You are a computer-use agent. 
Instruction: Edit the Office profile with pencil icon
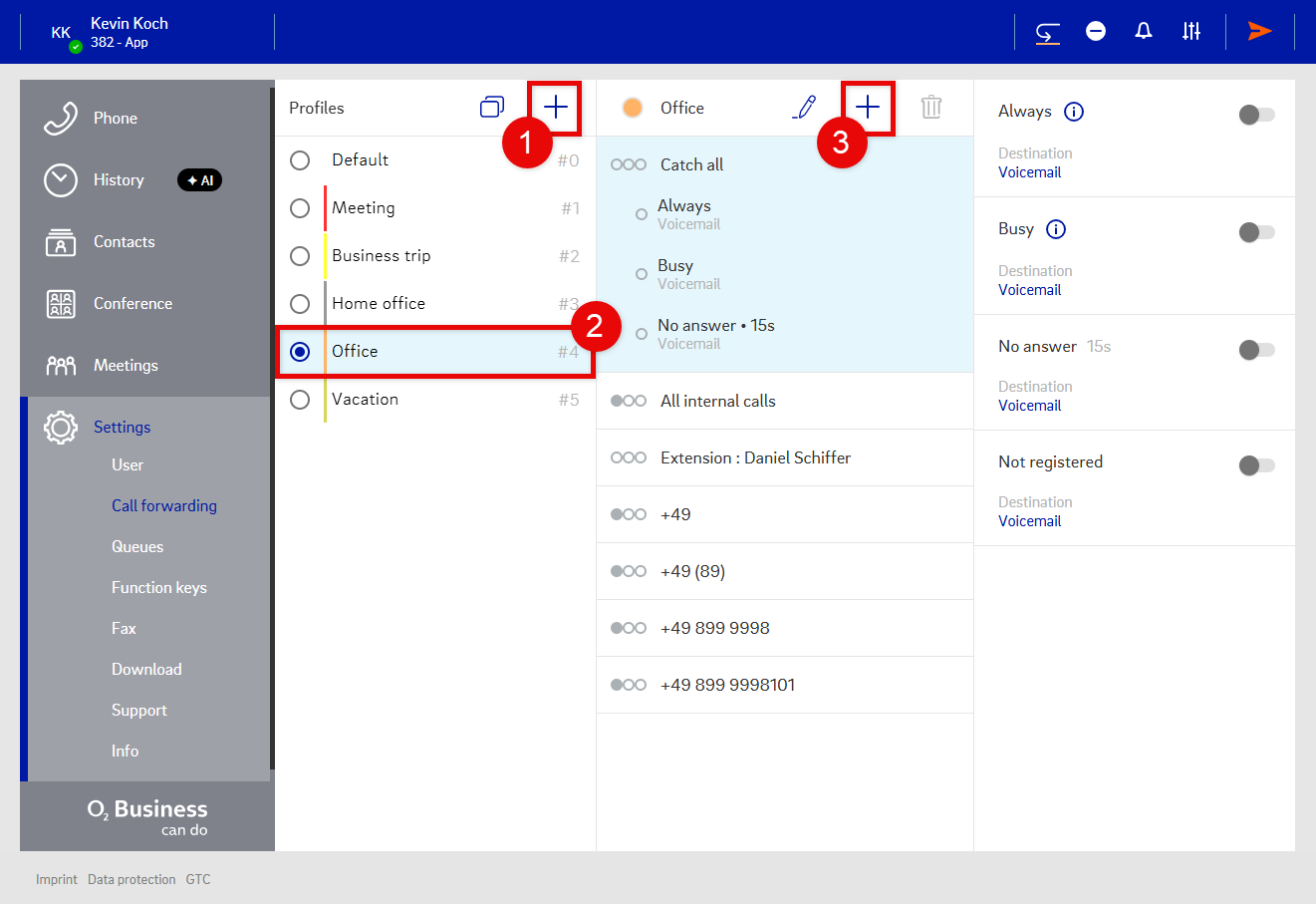coord(804,108)
